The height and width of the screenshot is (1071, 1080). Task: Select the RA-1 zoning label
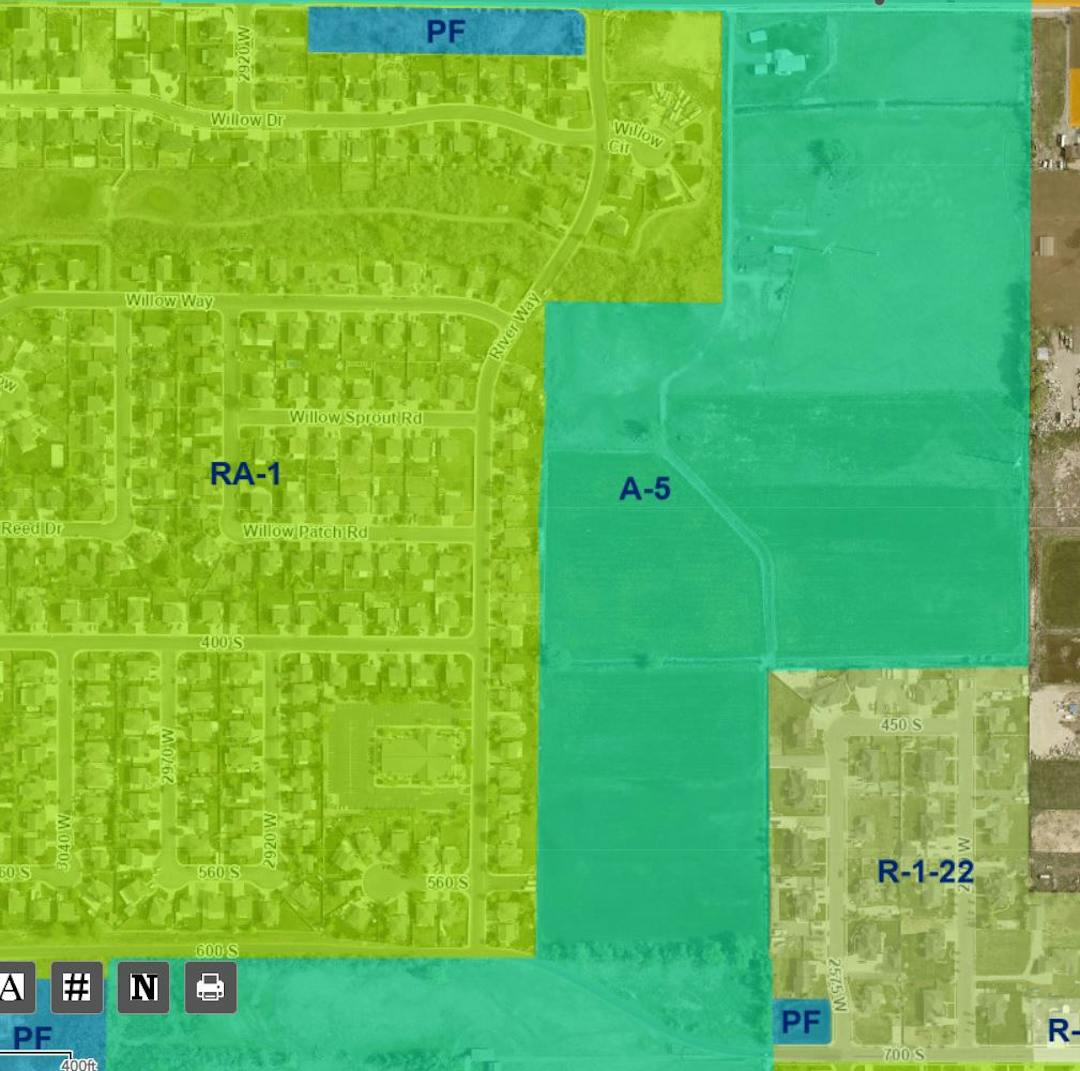[245, 474]
